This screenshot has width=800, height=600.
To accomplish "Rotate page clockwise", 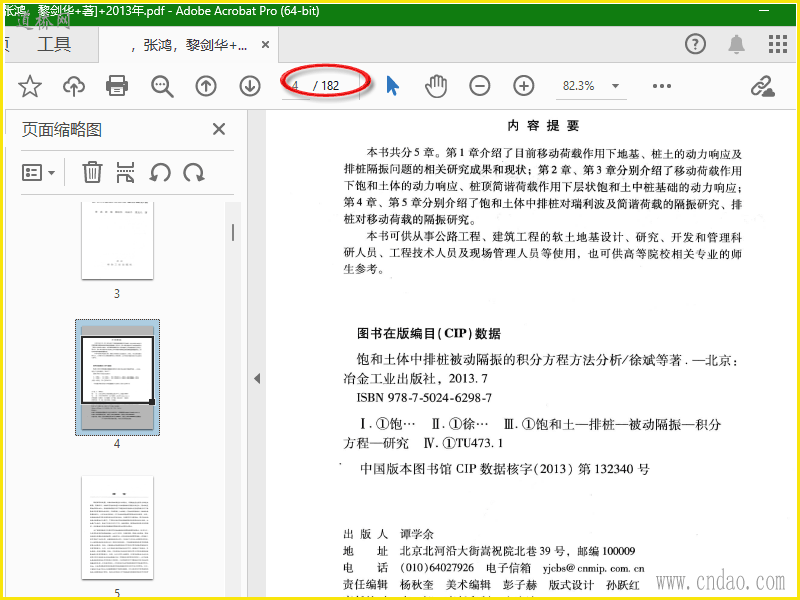I will (x=194, y=172).
